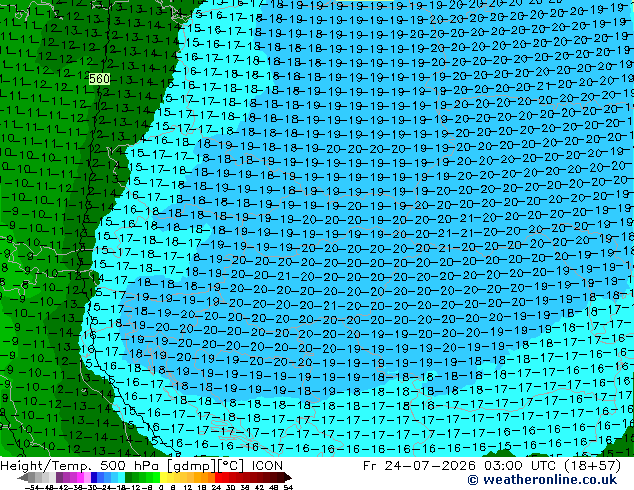Click the 560 height contour label
634x490 pixels.
tap(99, 78)
